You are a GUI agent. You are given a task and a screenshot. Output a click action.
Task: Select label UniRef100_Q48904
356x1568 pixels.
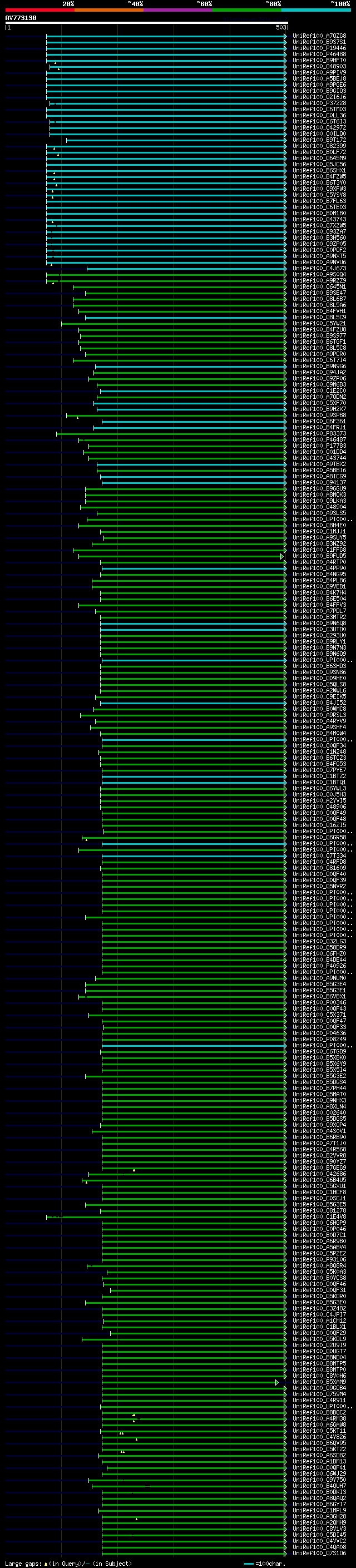319,507
